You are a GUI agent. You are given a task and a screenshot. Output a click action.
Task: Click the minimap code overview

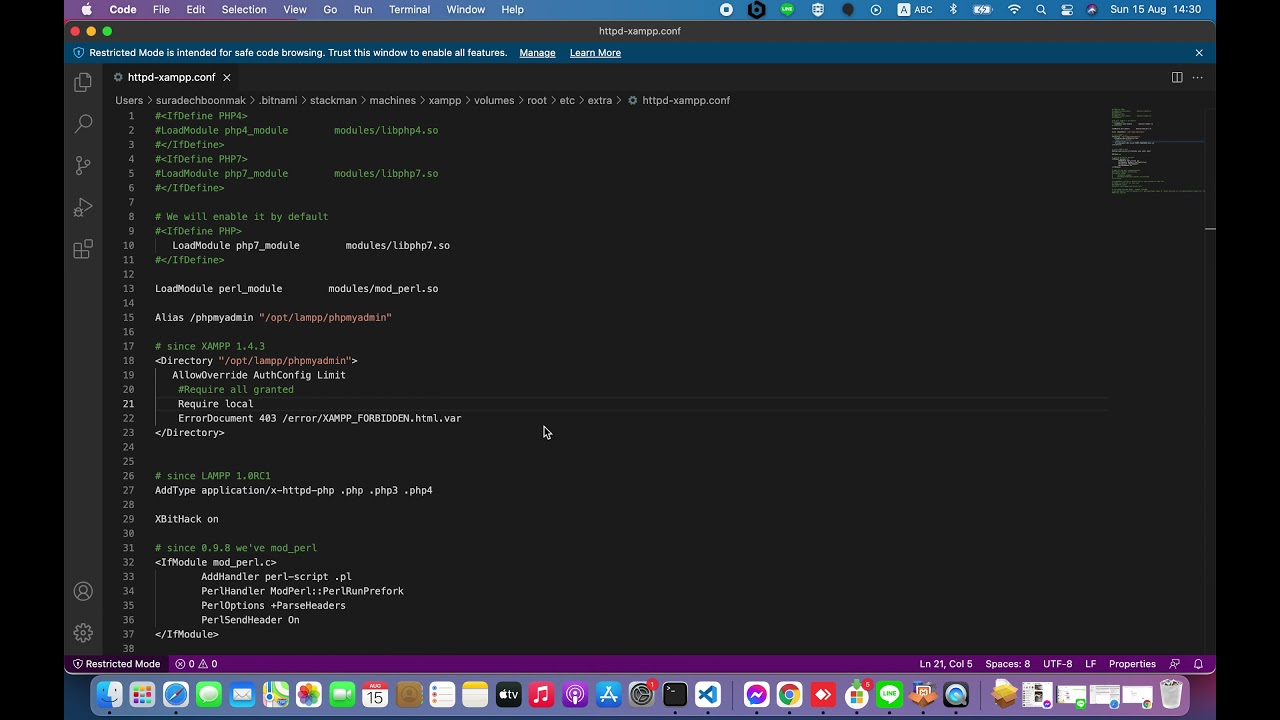pos(1157,150)
